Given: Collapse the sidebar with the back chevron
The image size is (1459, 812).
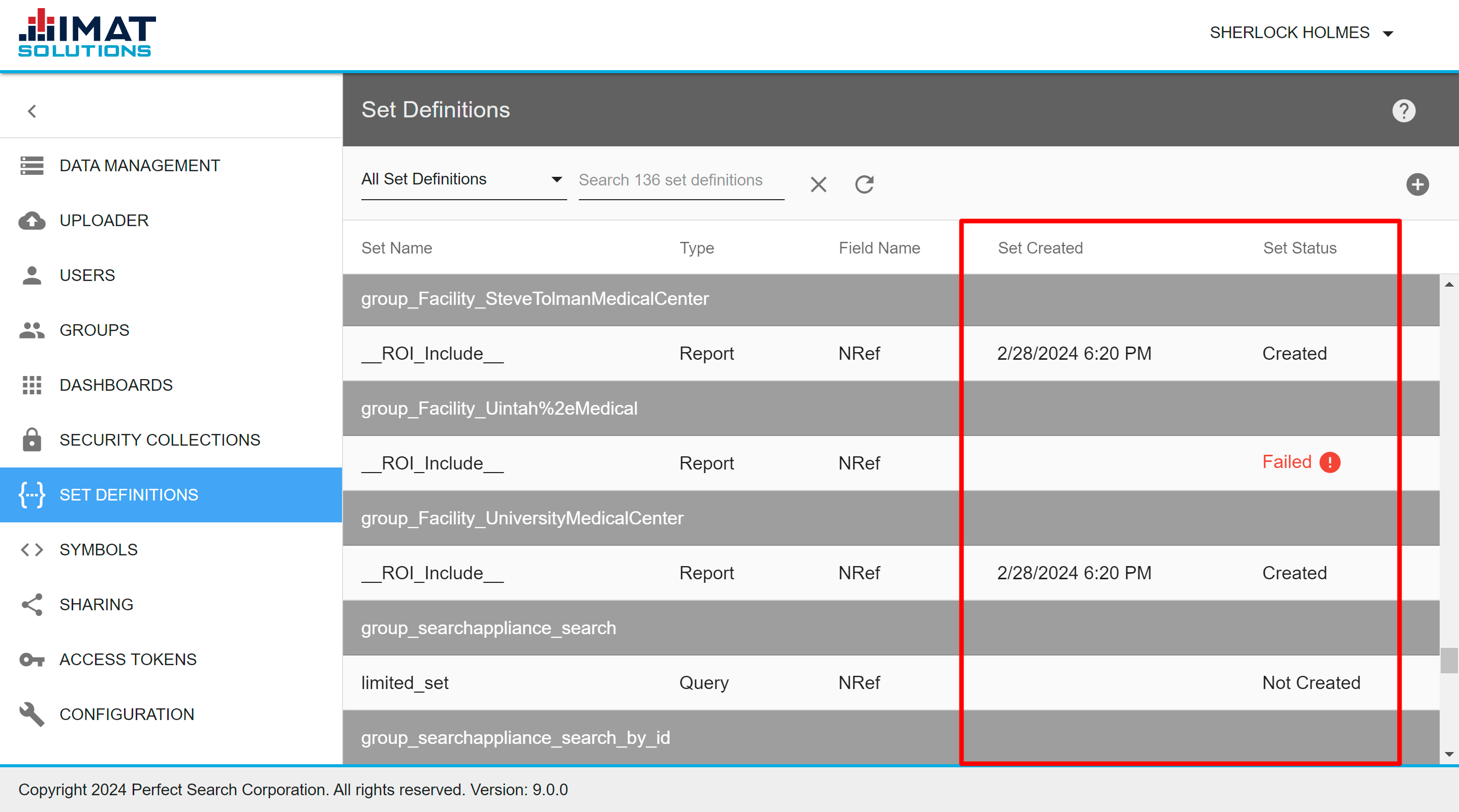Looking at the screenshot, I should click(33, 111).
